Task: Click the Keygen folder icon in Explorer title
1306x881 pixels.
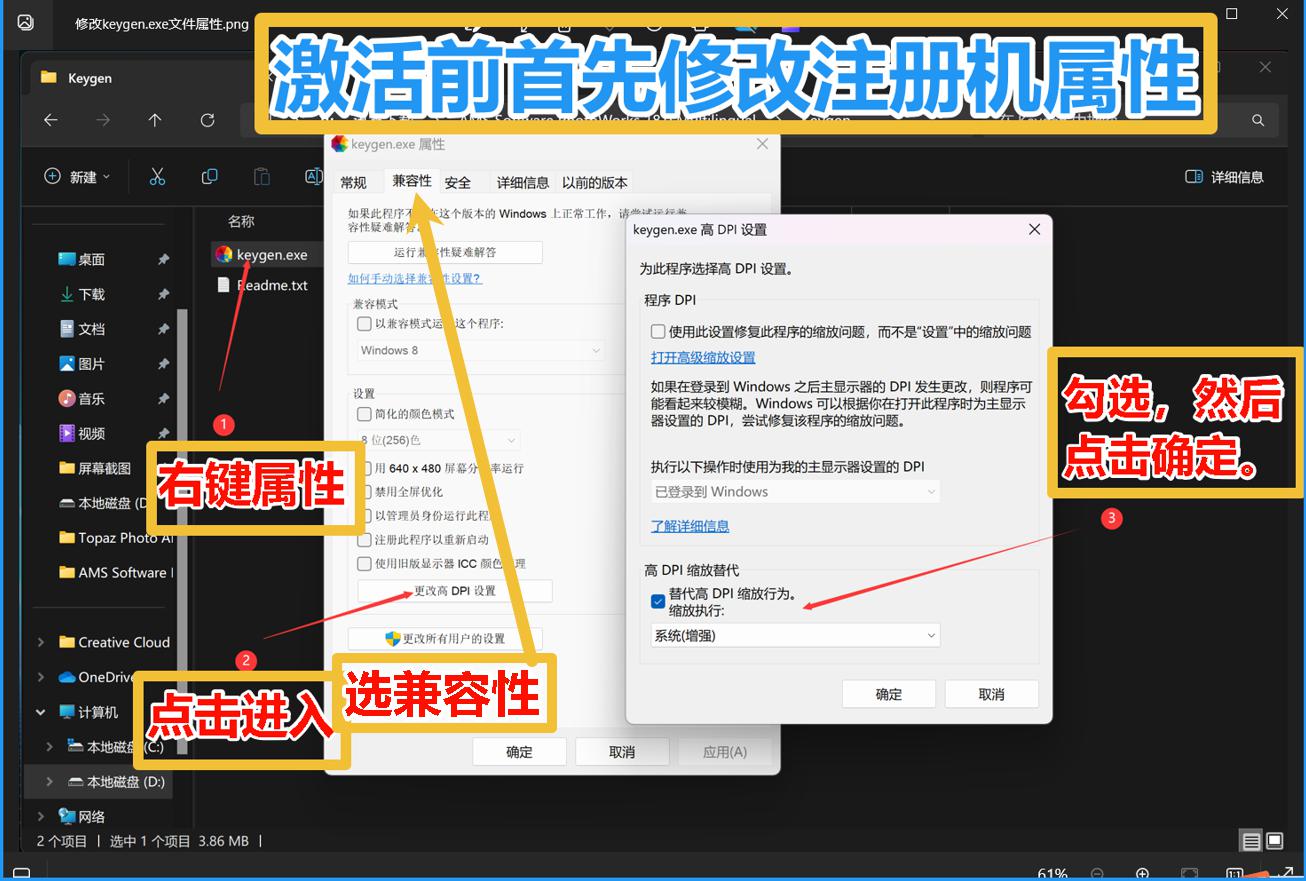Action: pos(48,77)
